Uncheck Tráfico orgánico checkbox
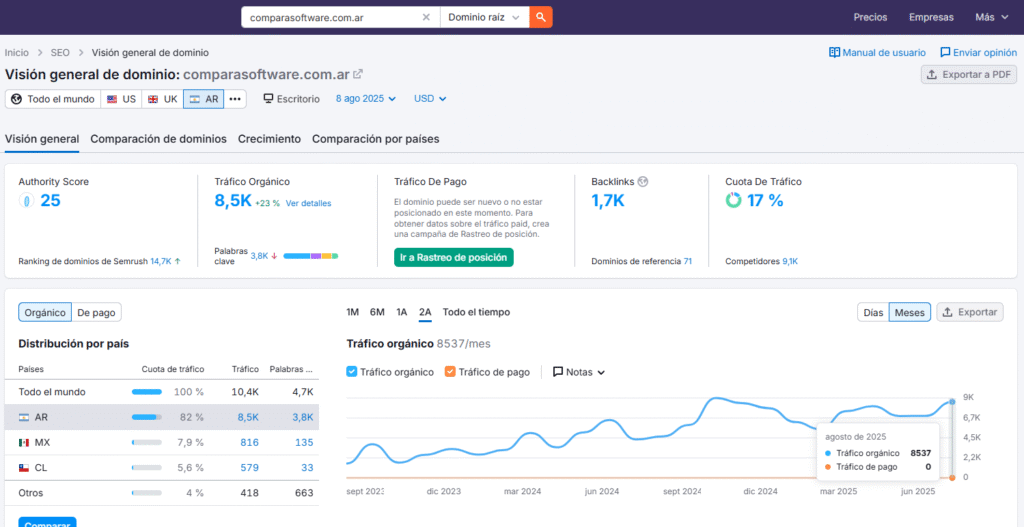Screen dimensions: 1024x527 click(351, 372)
